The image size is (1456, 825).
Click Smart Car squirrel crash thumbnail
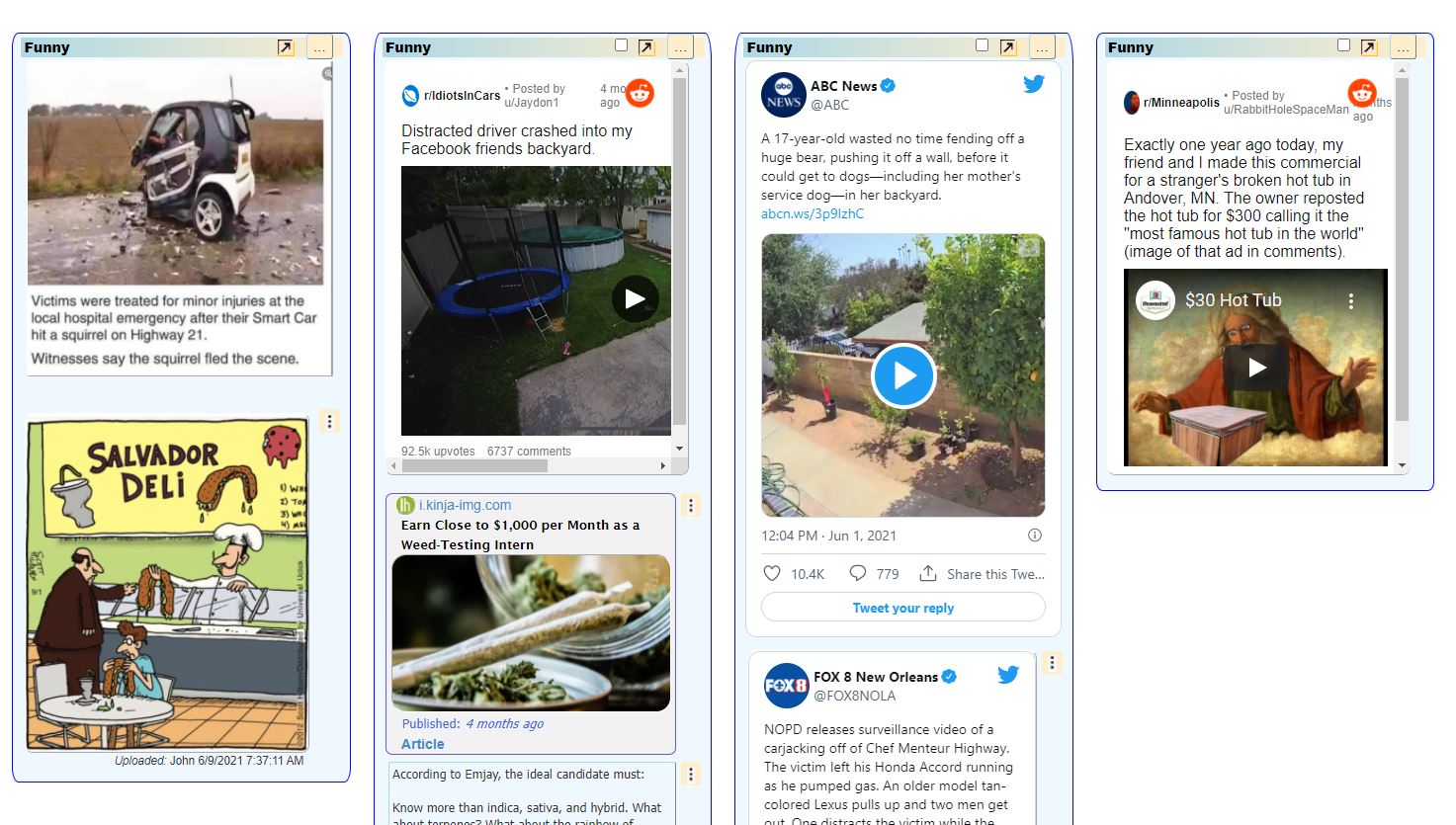tap(176, 176)
